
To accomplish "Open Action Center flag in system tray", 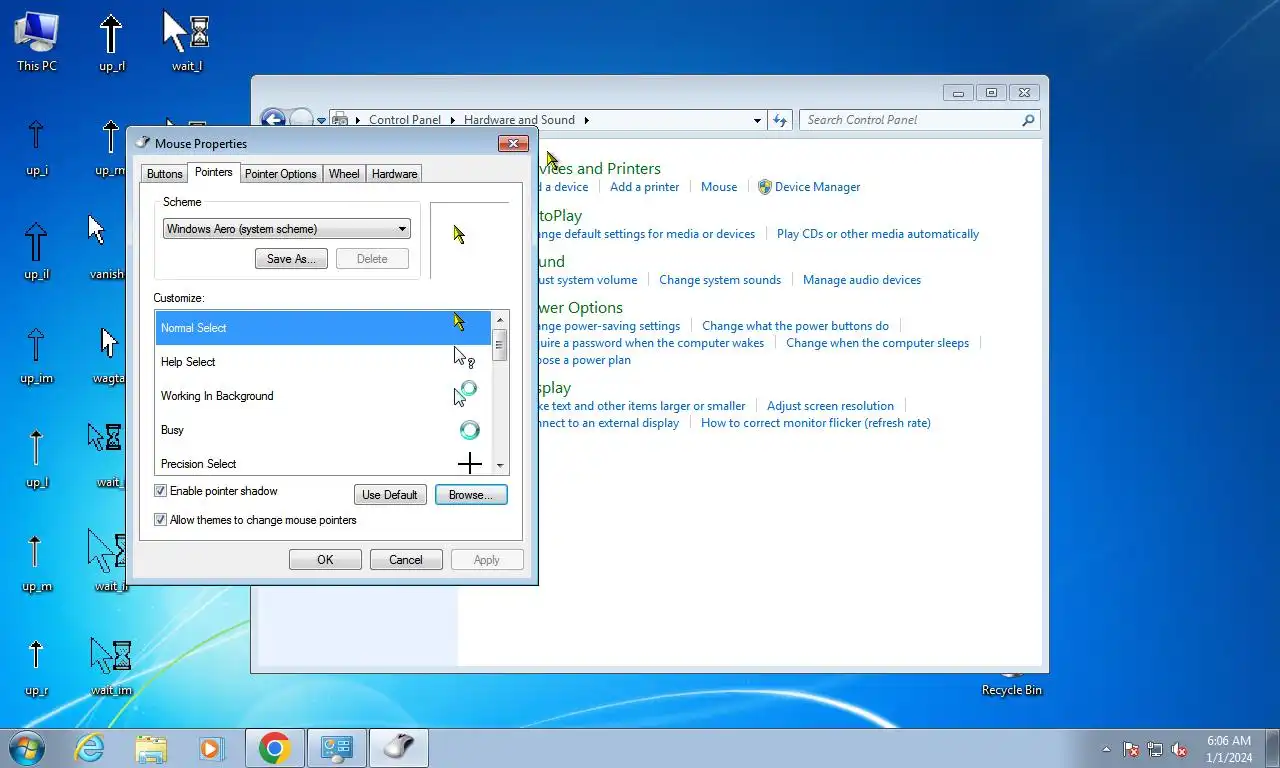I will [x=1132, y=749].
